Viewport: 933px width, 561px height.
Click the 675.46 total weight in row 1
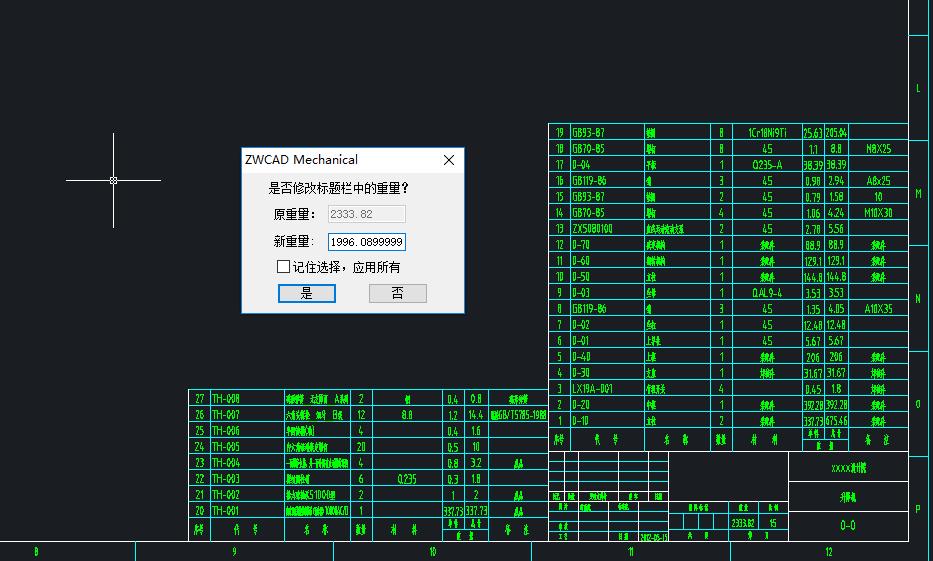coord(836,421)
